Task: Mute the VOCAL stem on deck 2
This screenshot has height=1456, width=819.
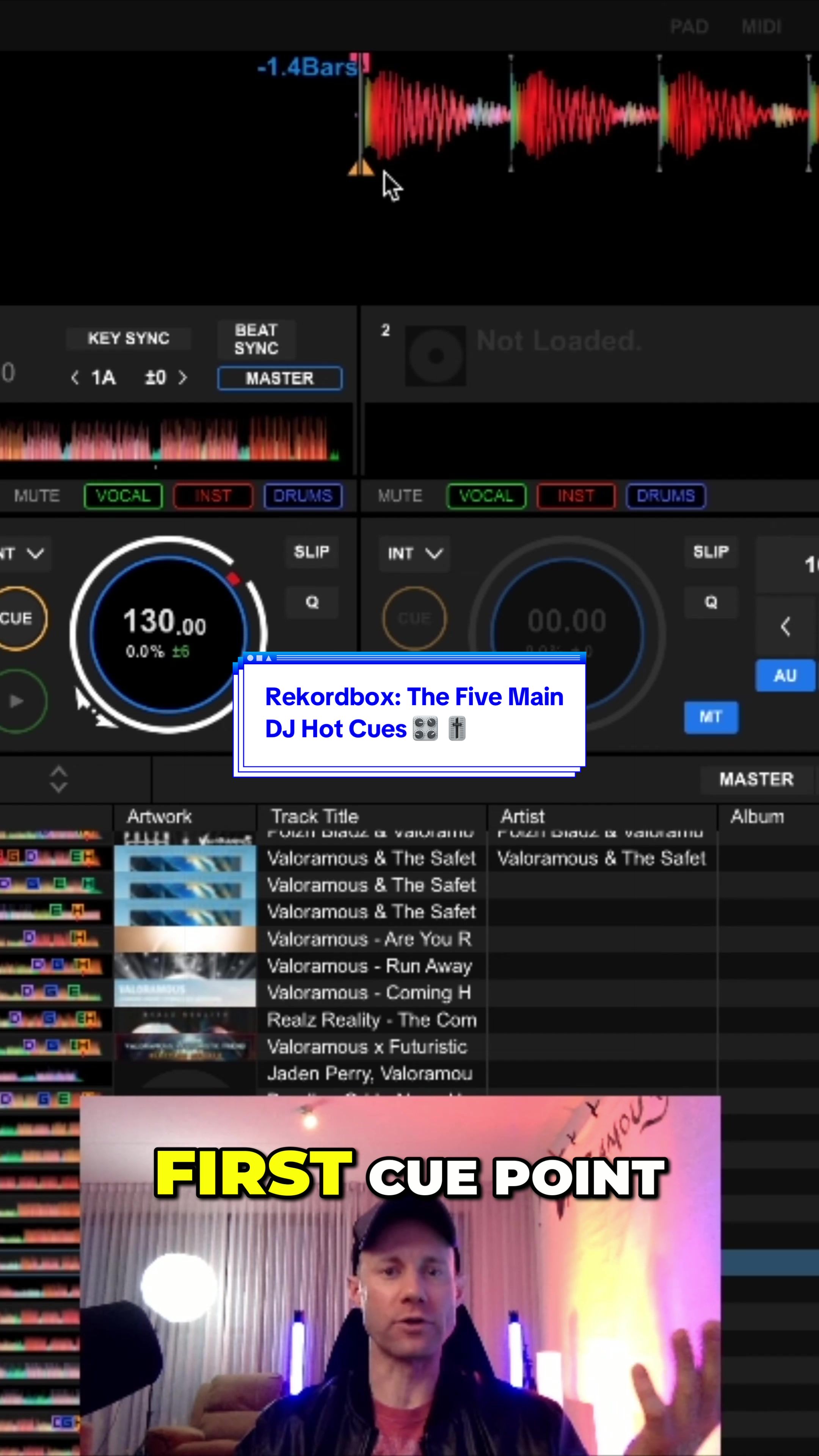Action: tap(486, 496)
